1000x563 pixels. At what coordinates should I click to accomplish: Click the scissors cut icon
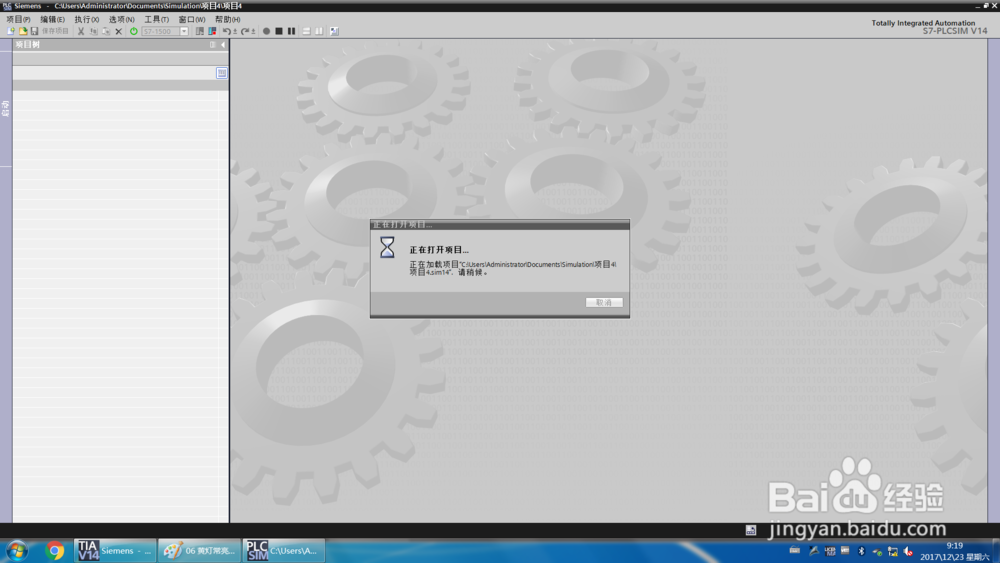[x=81, y=31]
